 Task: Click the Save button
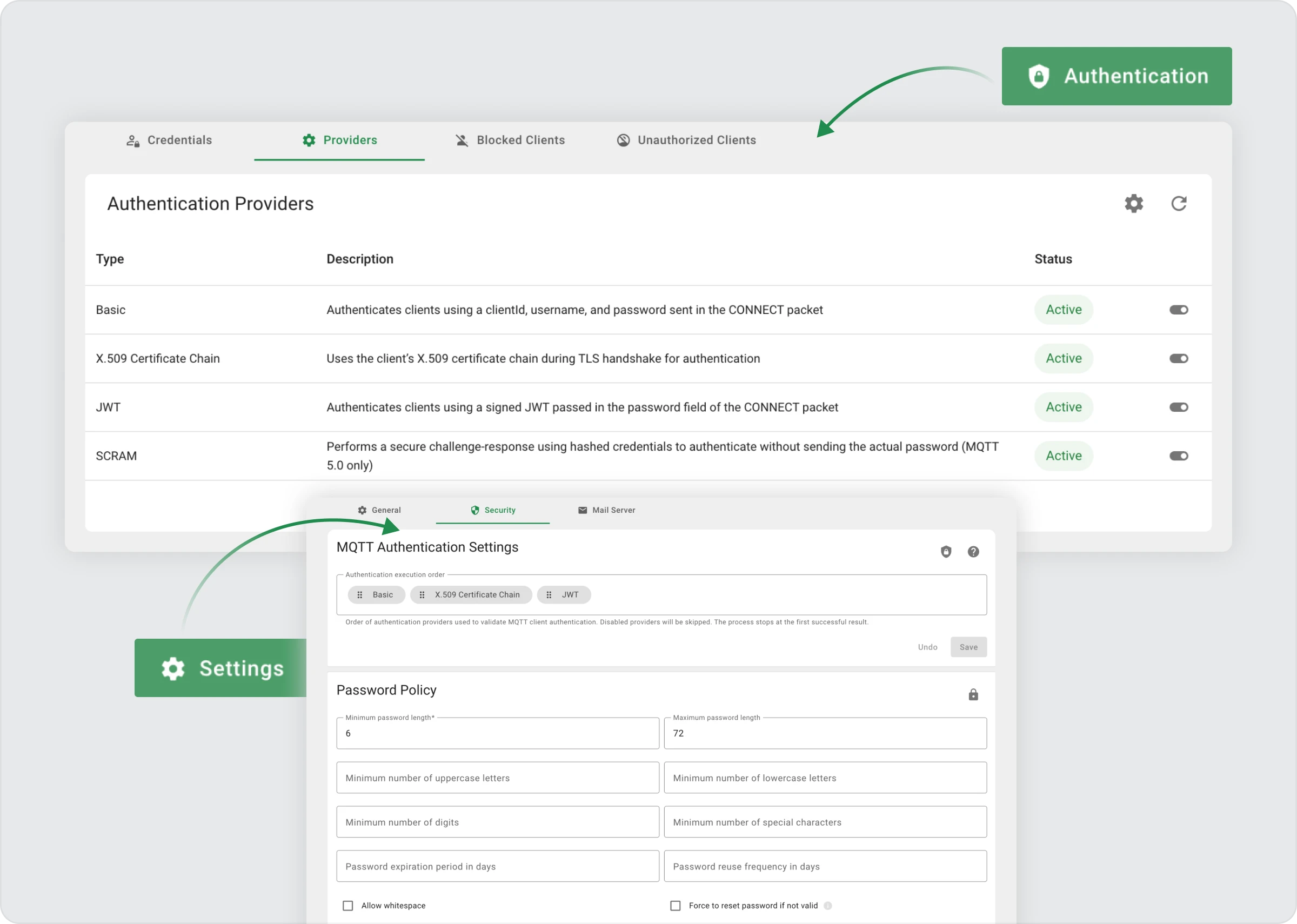968,647
